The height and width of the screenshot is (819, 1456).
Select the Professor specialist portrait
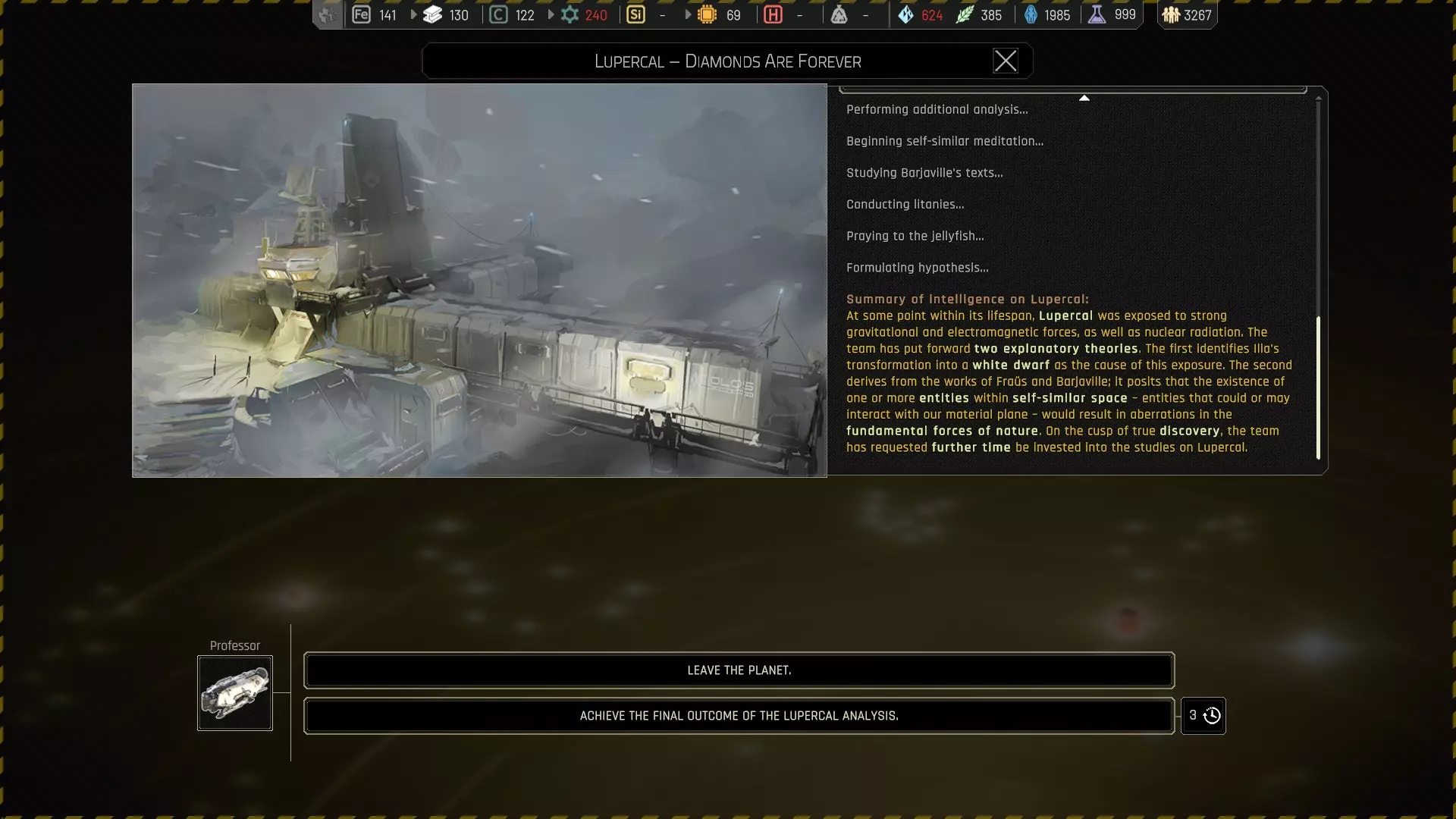pyautogui.click(x=235, y=693)
